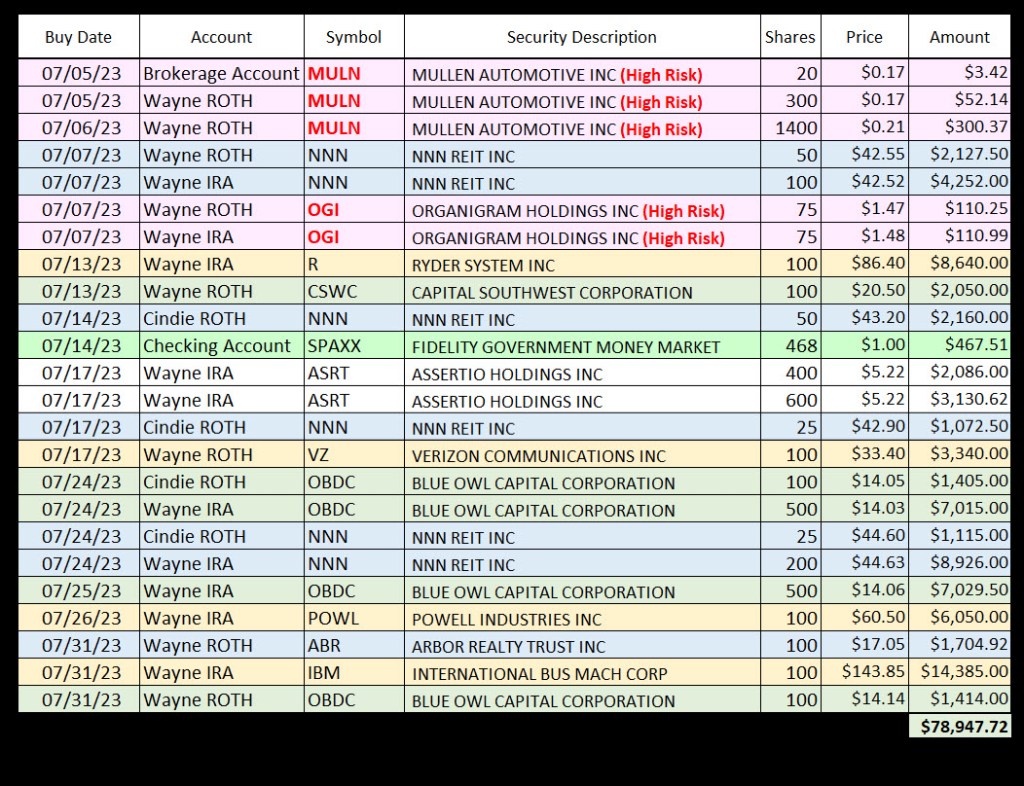Click the Checking Account cell
Viewport: 1024px width, 786px height.
(221, 346)
